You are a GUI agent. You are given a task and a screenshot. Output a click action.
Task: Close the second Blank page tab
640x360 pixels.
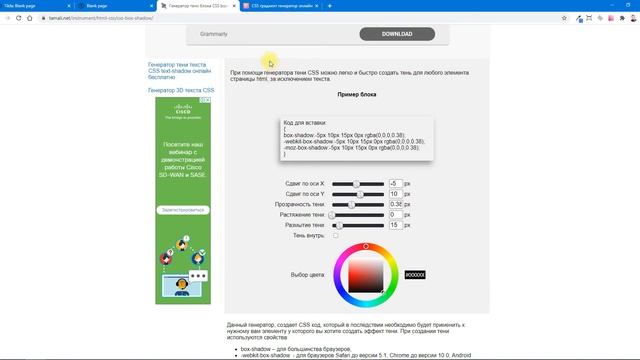click(x=151, y=6)
